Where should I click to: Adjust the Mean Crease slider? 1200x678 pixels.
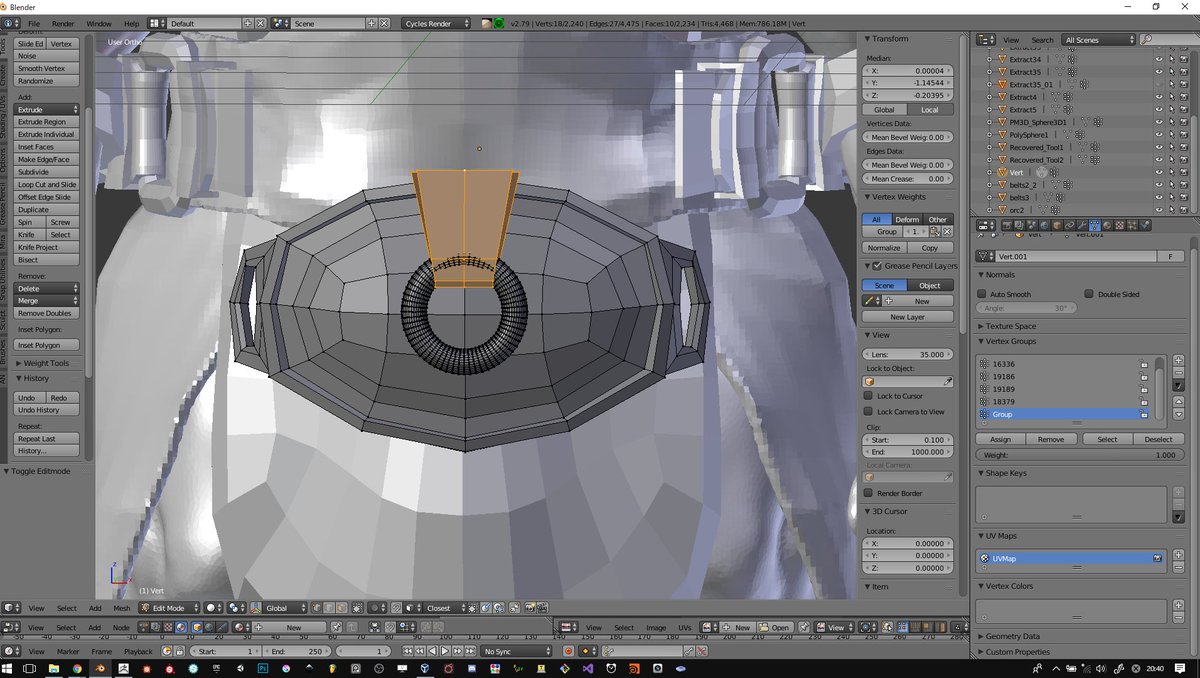pos(907,178)
